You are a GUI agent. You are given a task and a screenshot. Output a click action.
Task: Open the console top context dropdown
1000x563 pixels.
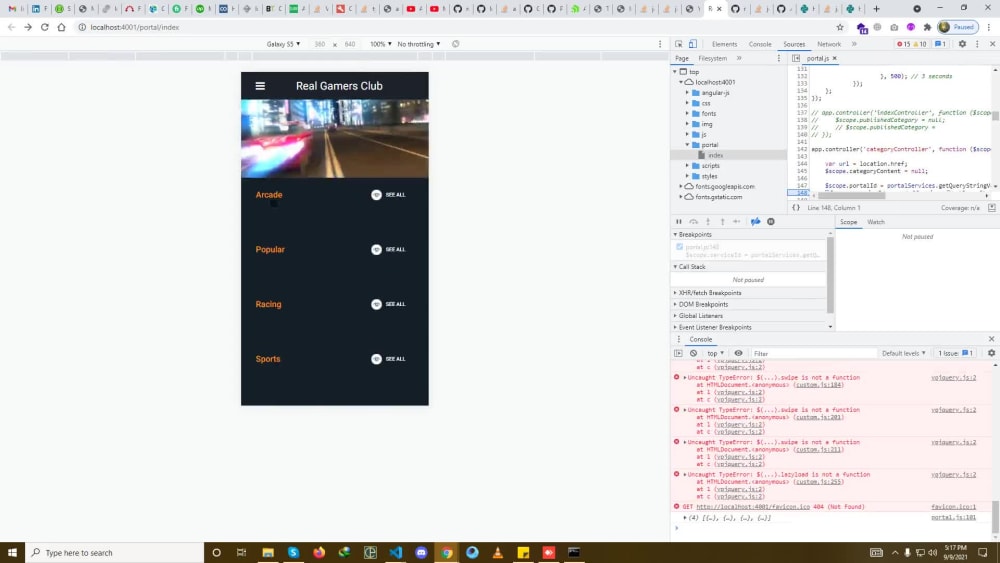[715, 353]
